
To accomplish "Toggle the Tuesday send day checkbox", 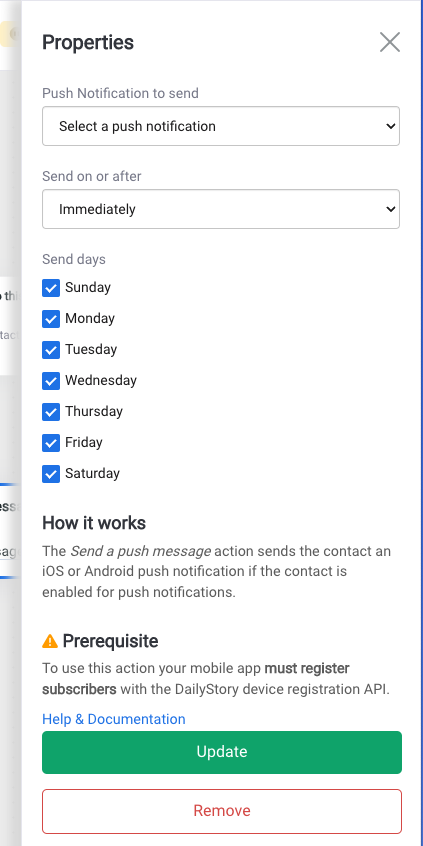I will (x=51, y=350).
